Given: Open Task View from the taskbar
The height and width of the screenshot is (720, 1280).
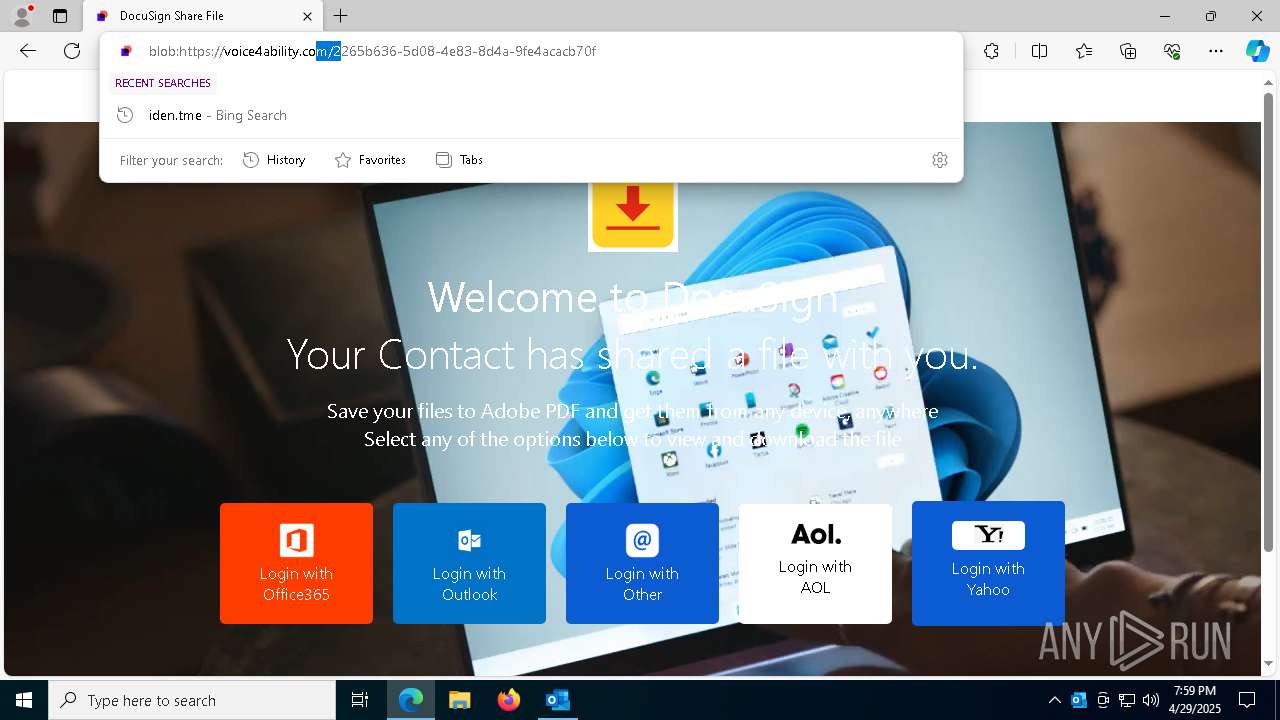Looking at the screenshot, I should click(360, 700).
